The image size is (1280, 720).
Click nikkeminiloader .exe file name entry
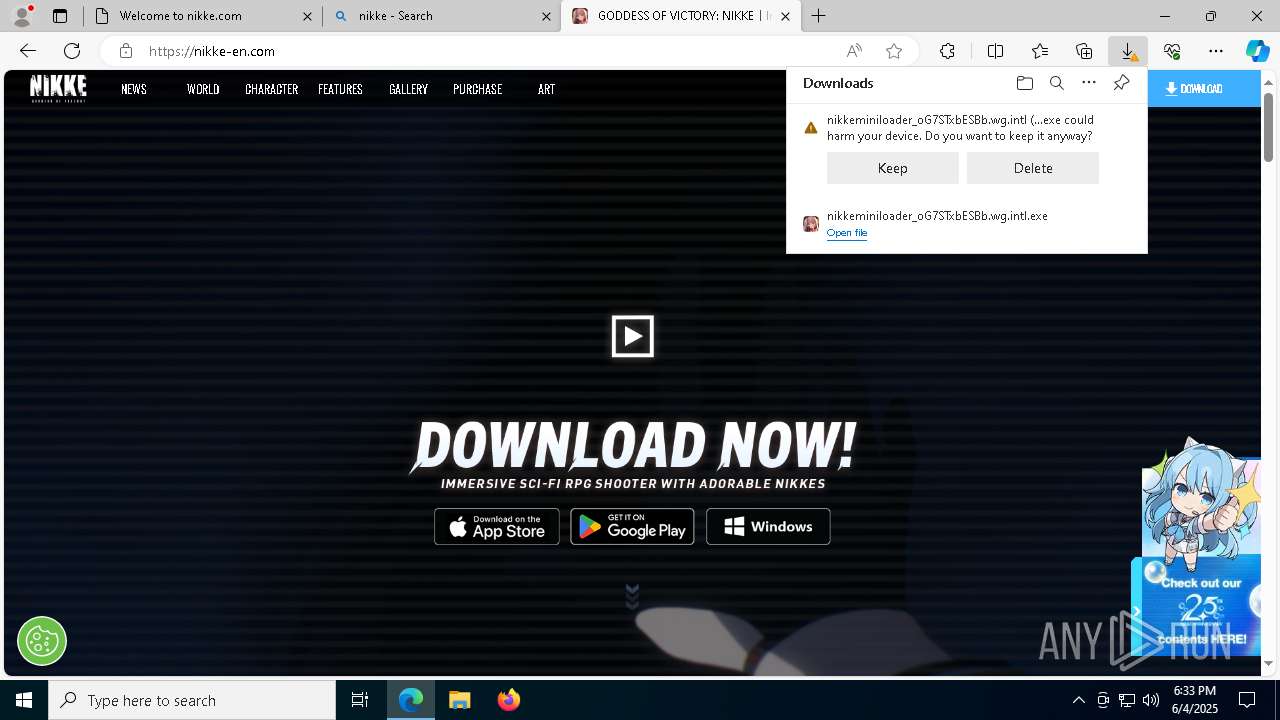pyautogui.click(x=937, y=216)
